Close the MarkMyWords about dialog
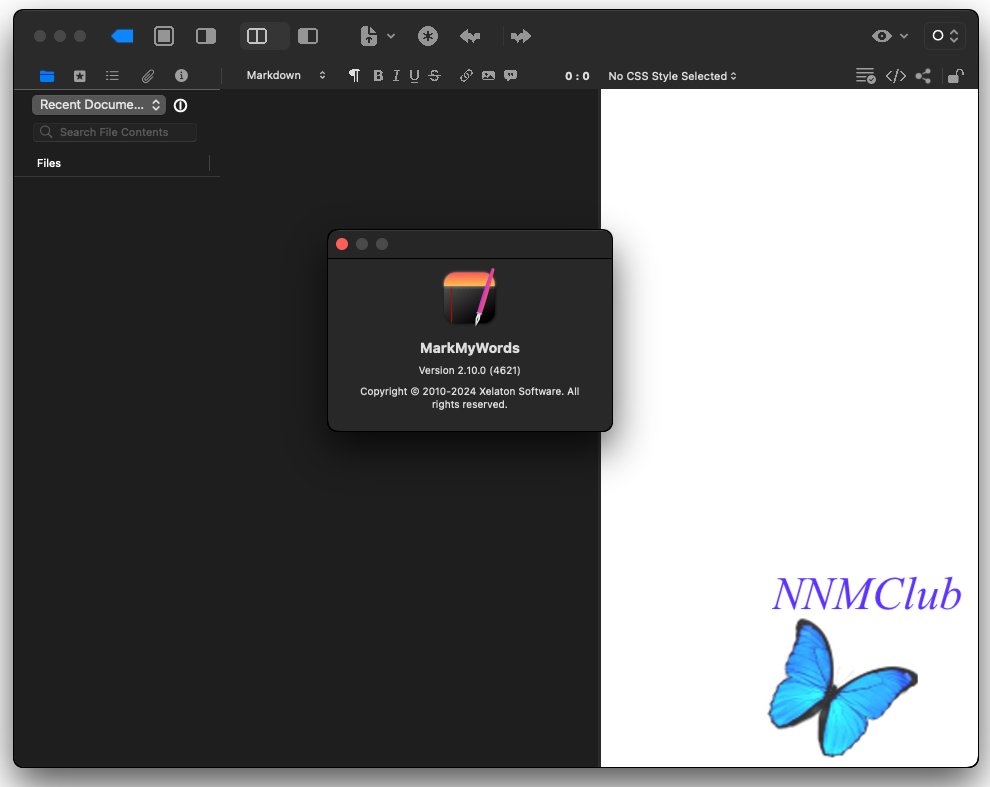Image resolution: width=990 pixels, height=787 pixels. (x=342, y=244)
